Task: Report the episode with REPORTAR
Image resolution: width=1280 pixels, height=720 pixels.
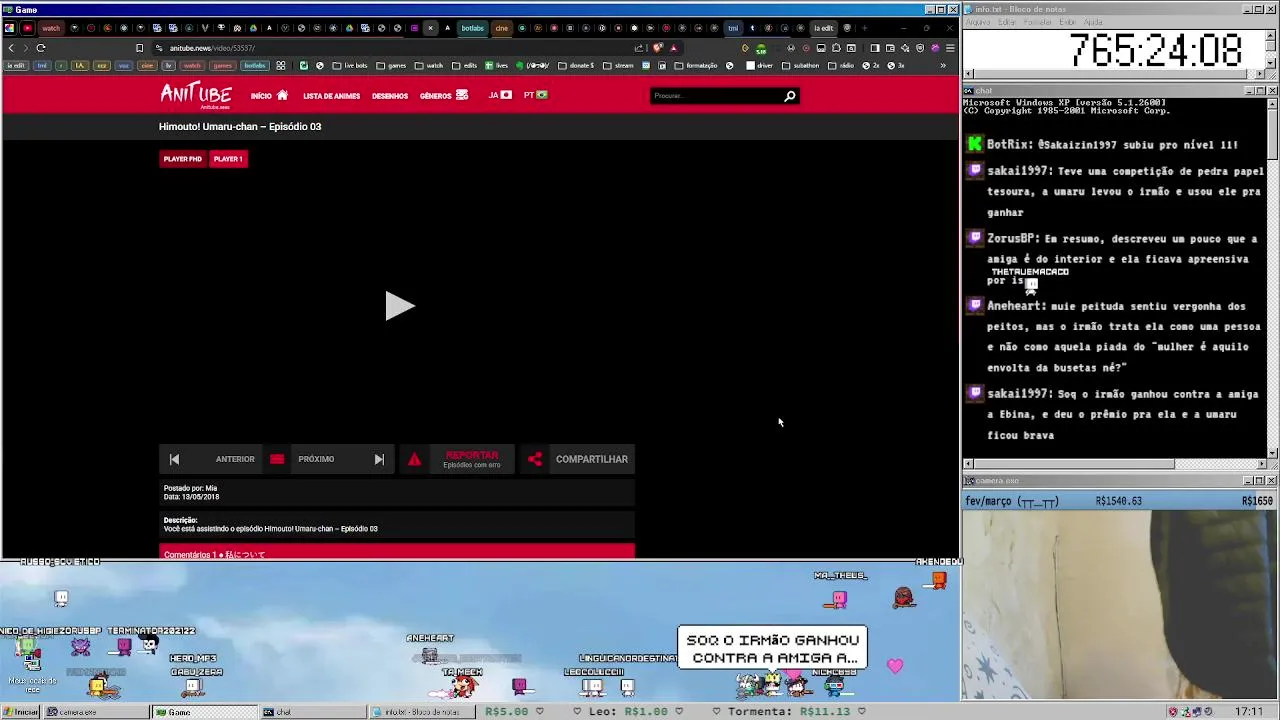Action: pos(472,459)
